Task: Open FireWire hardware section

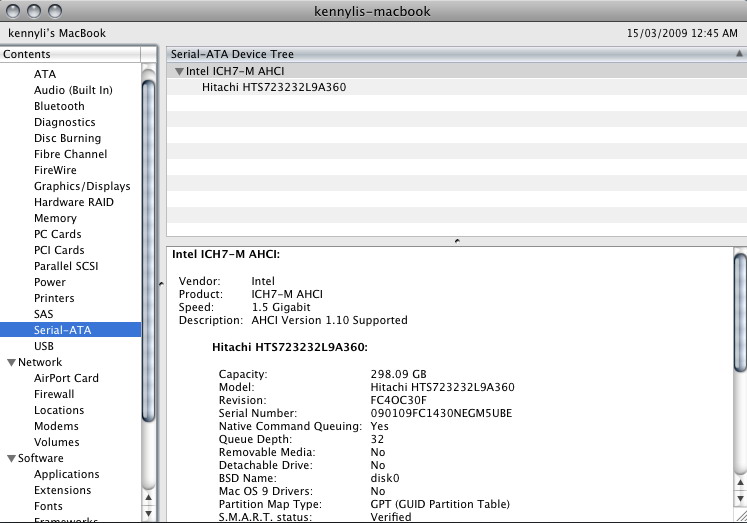Action: click(x=55, y=170)
